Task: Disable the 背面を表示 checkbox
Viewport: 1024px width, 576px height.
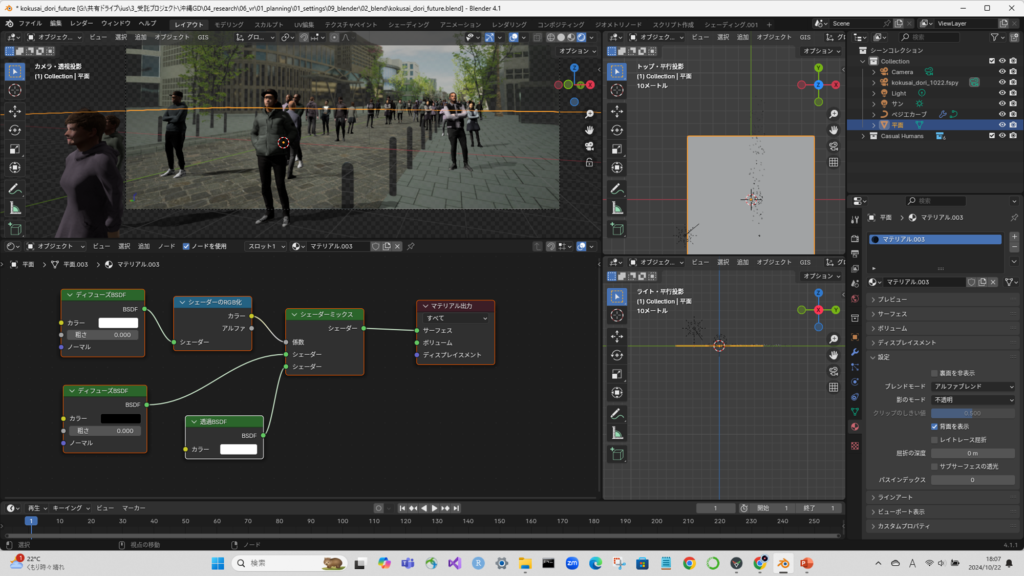Action: click(935, 426)
